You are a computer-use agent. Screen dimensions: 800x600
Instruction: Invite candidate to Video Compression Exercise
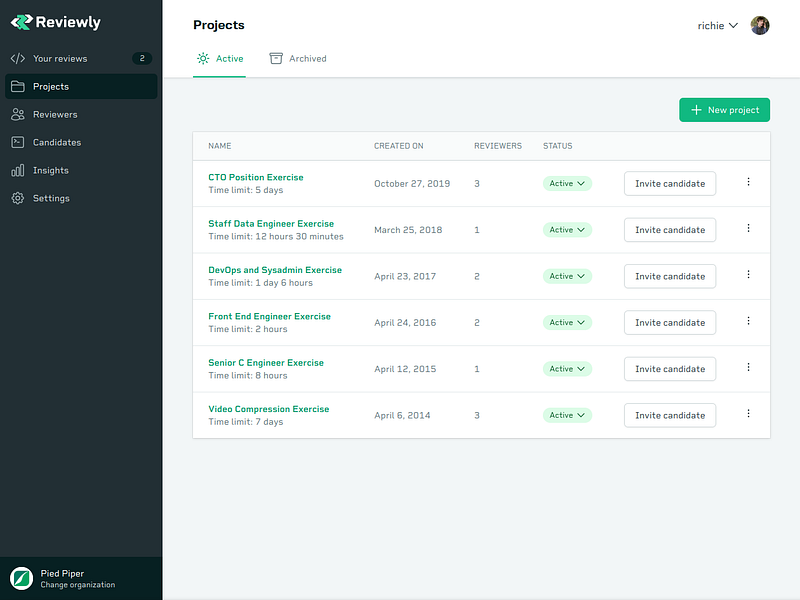point(670,415)
